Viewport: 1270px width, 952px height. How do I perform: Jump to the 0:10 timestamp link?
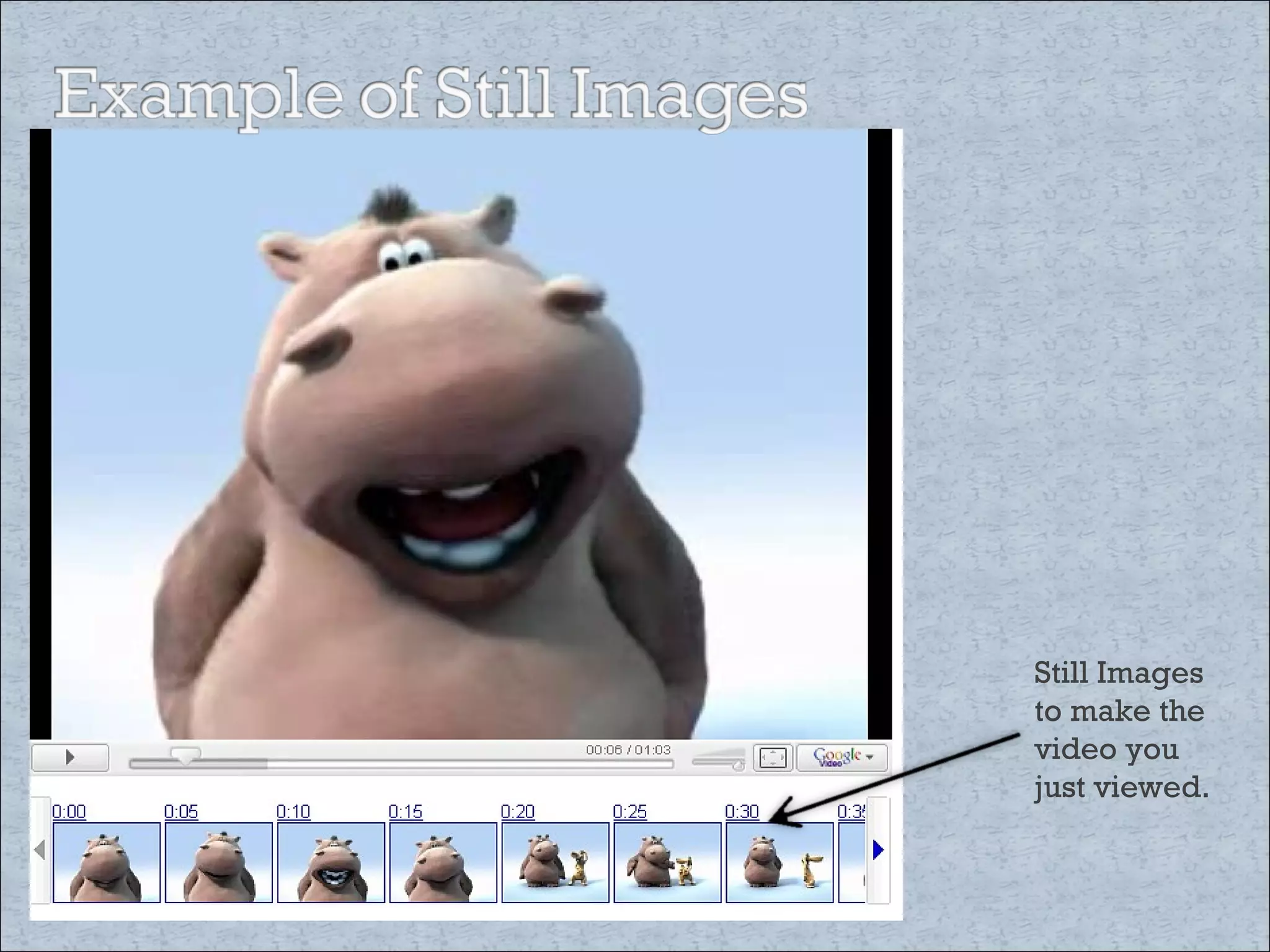pyautogui.click(x=293, y=811)
